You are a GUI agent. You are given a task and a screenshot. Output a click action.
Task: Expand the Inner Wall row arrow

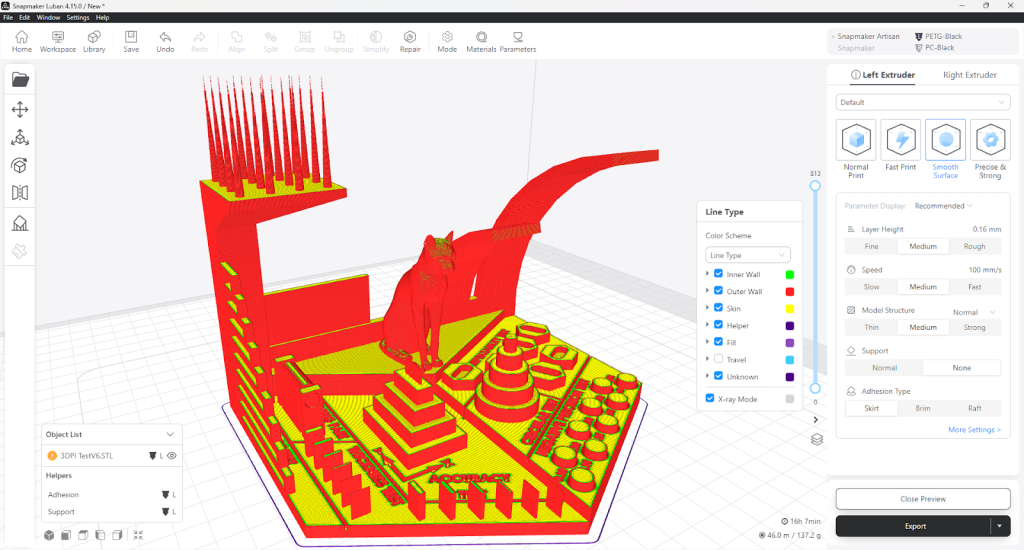[x=707, y=274]
